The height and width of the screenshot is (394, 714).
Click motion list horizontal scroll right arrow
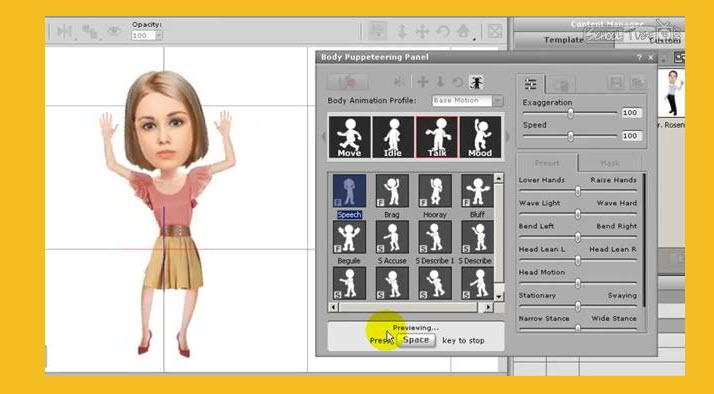coord(488,307)
